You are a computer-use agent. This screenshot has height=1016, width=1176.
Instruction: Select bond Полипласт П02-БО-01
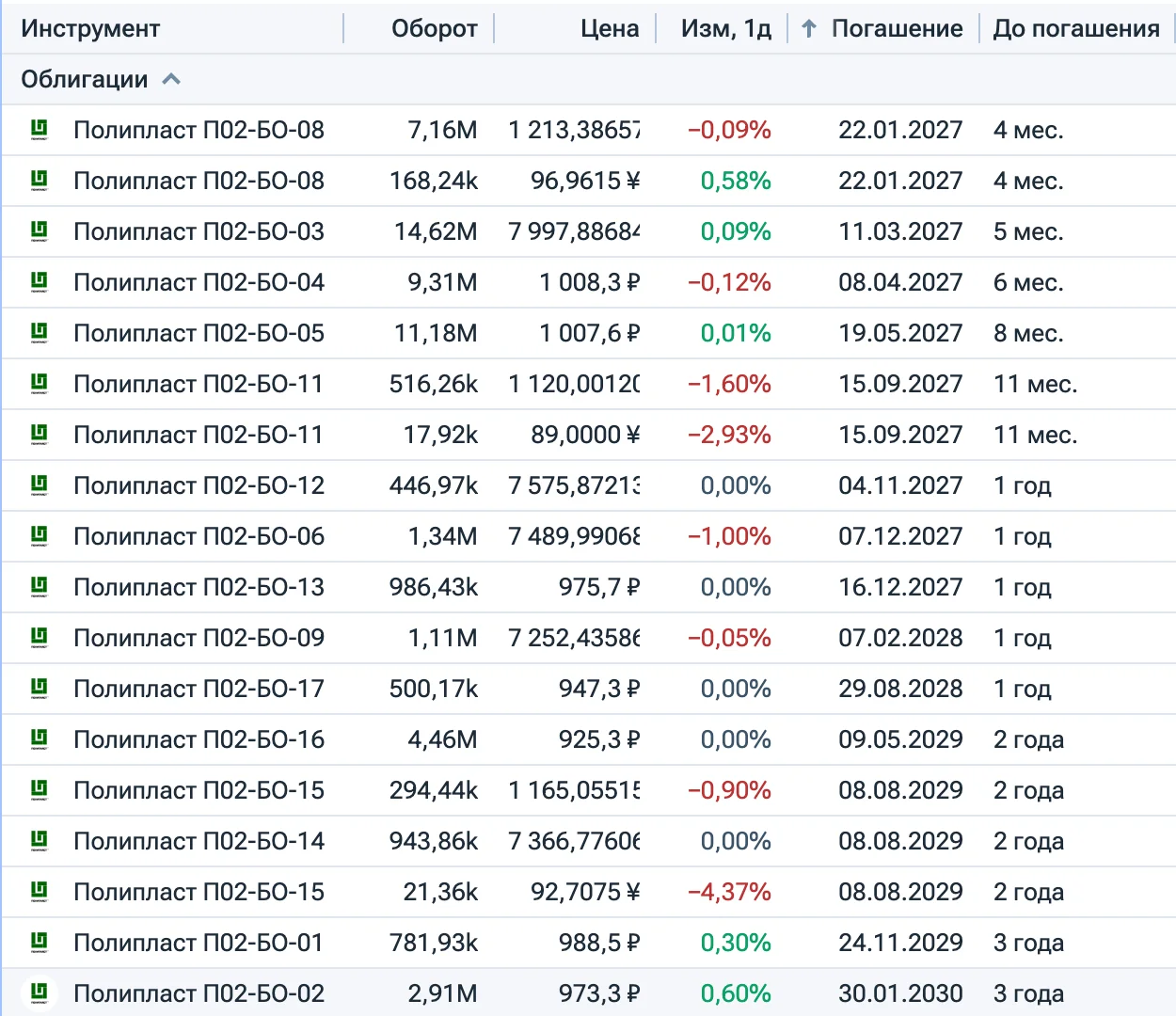[x=199, y=943]
